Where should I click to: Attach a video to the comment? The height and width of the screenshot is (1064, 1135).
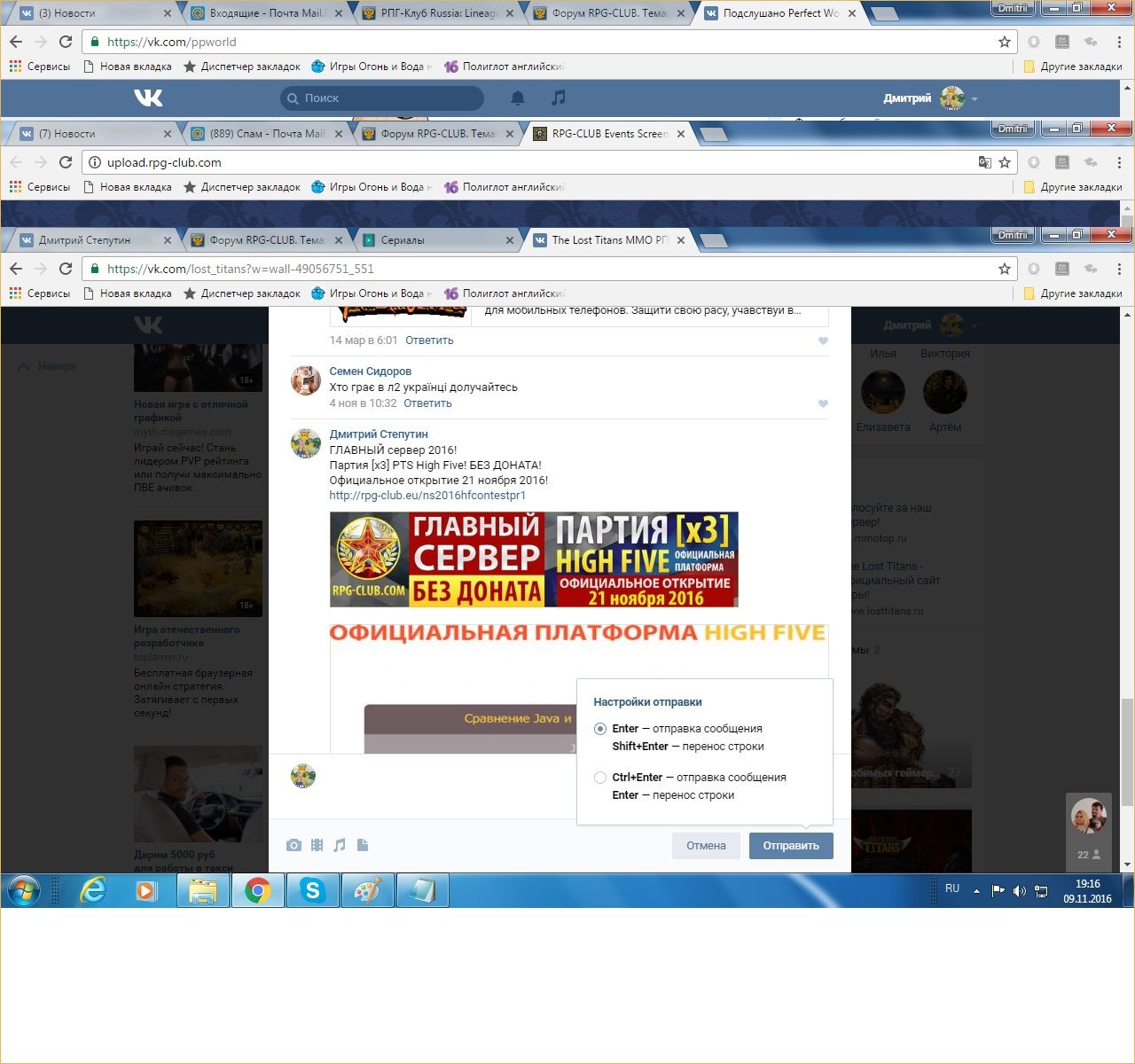click(x=317, y=846)
